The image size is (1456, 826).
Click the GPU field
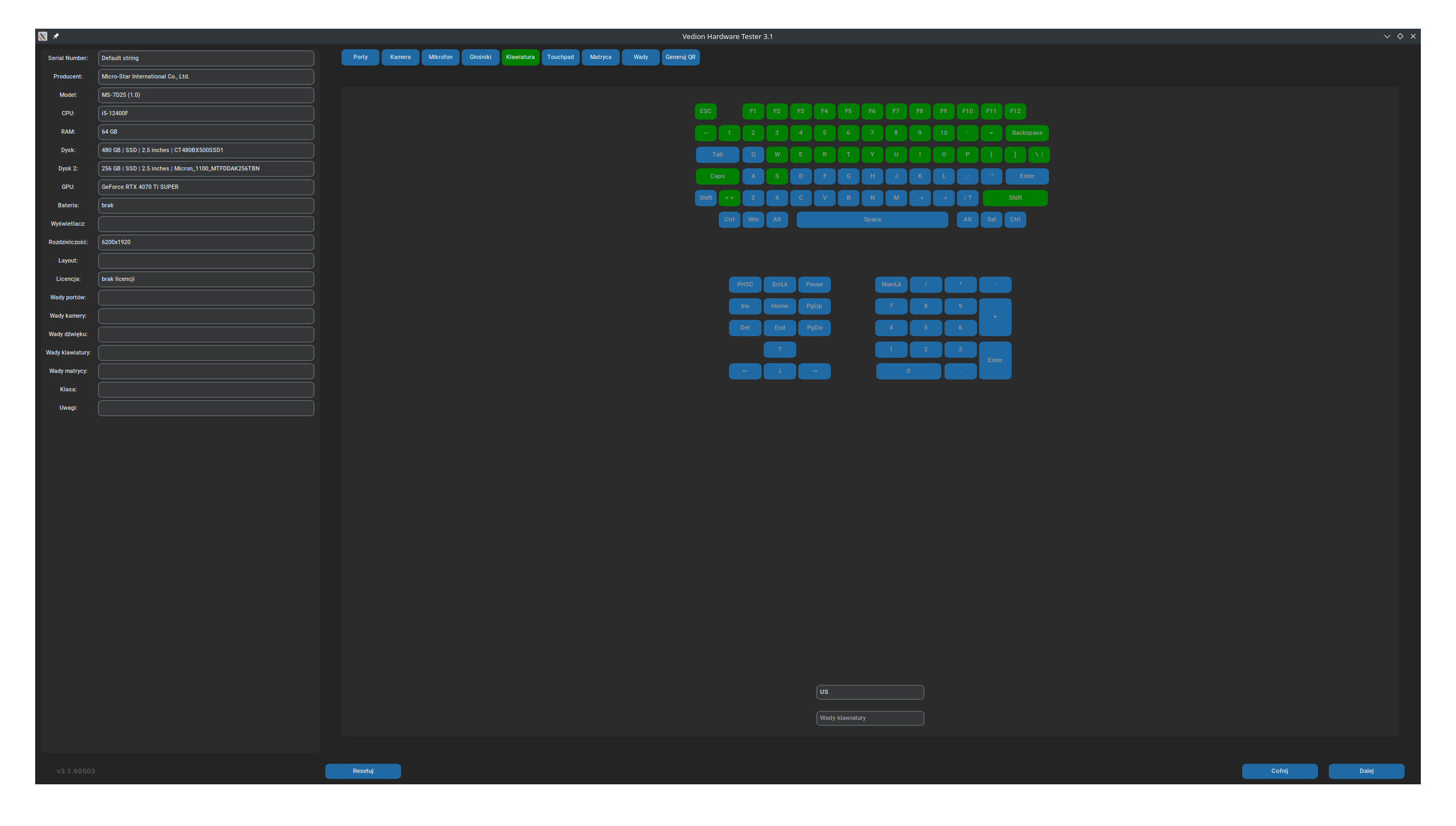(x=206, y=187)
